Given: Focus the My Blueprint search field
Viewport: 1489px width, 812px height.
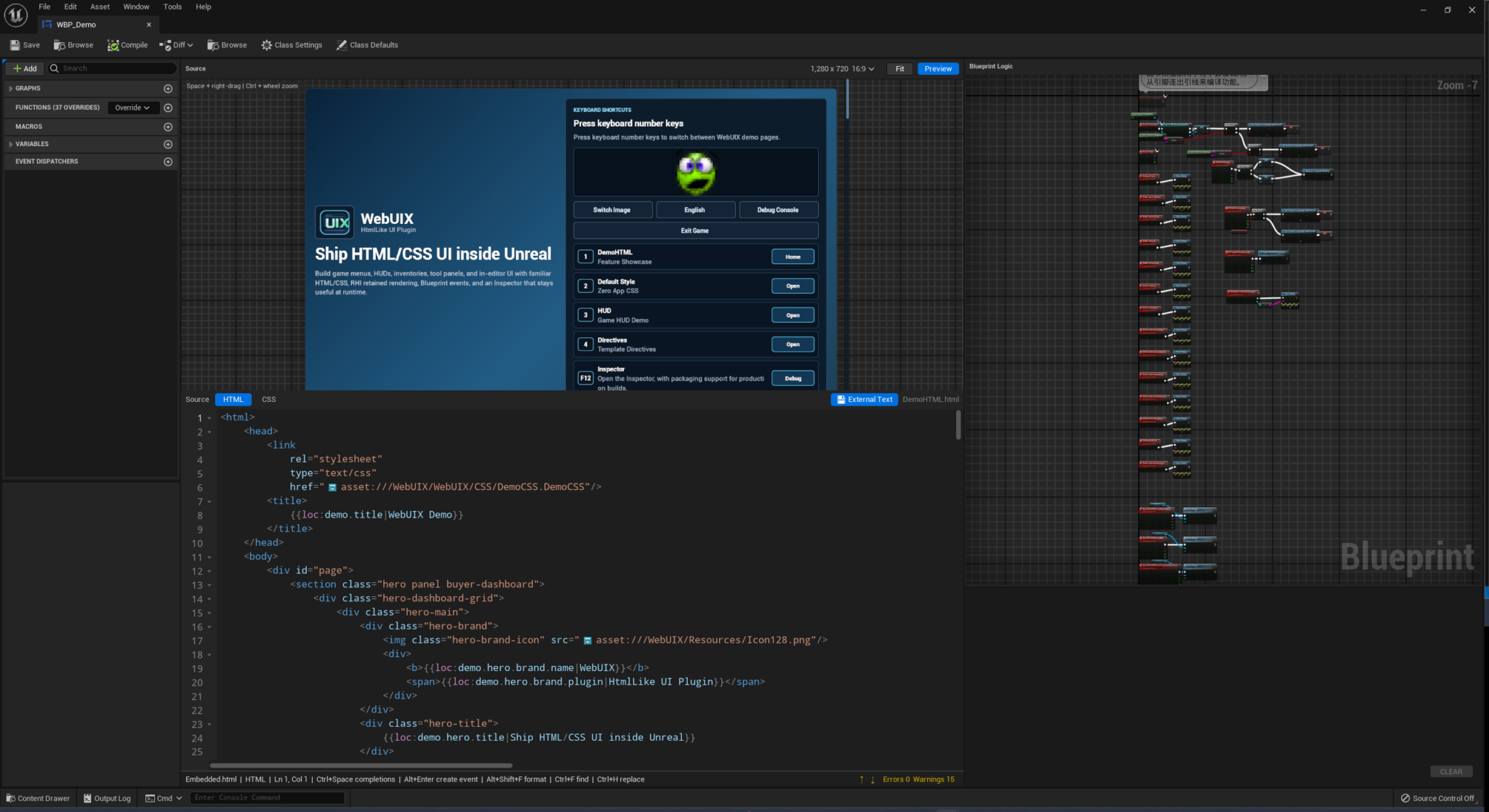Looking at the screenshot, I should 112,68.
